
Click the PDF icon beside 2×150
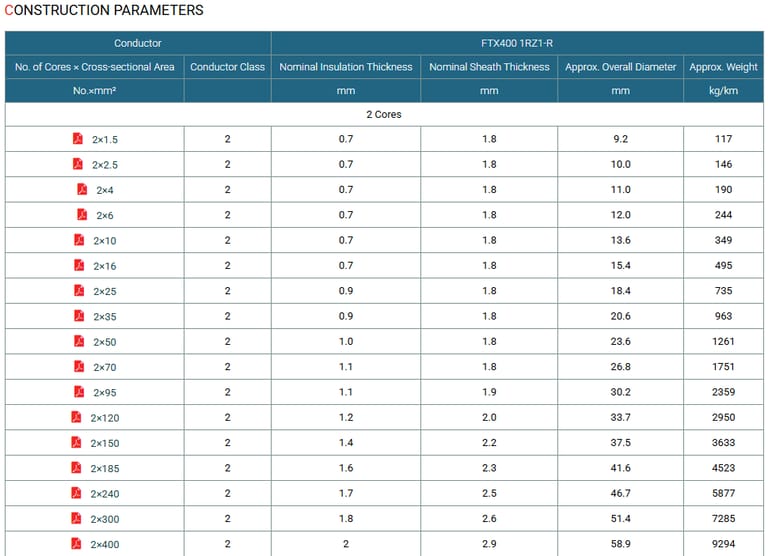[76, 443]
